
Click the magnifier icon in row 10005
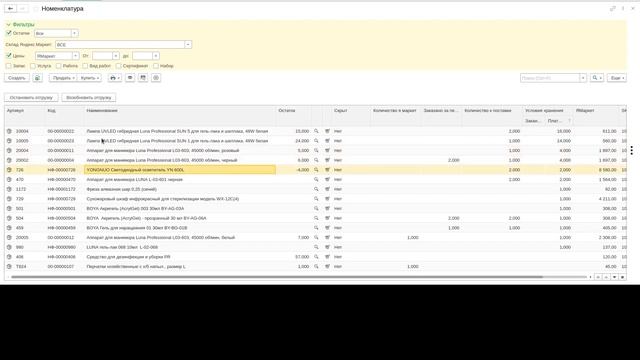coord(316,141)
